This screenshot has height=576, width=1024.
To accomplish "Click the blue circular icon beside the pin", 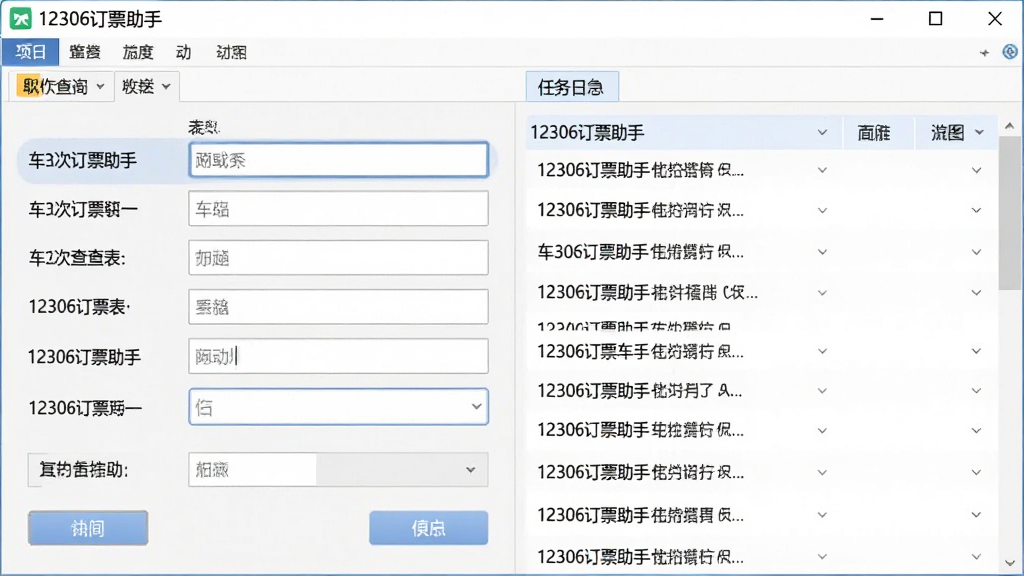I will coord(1010,52).
